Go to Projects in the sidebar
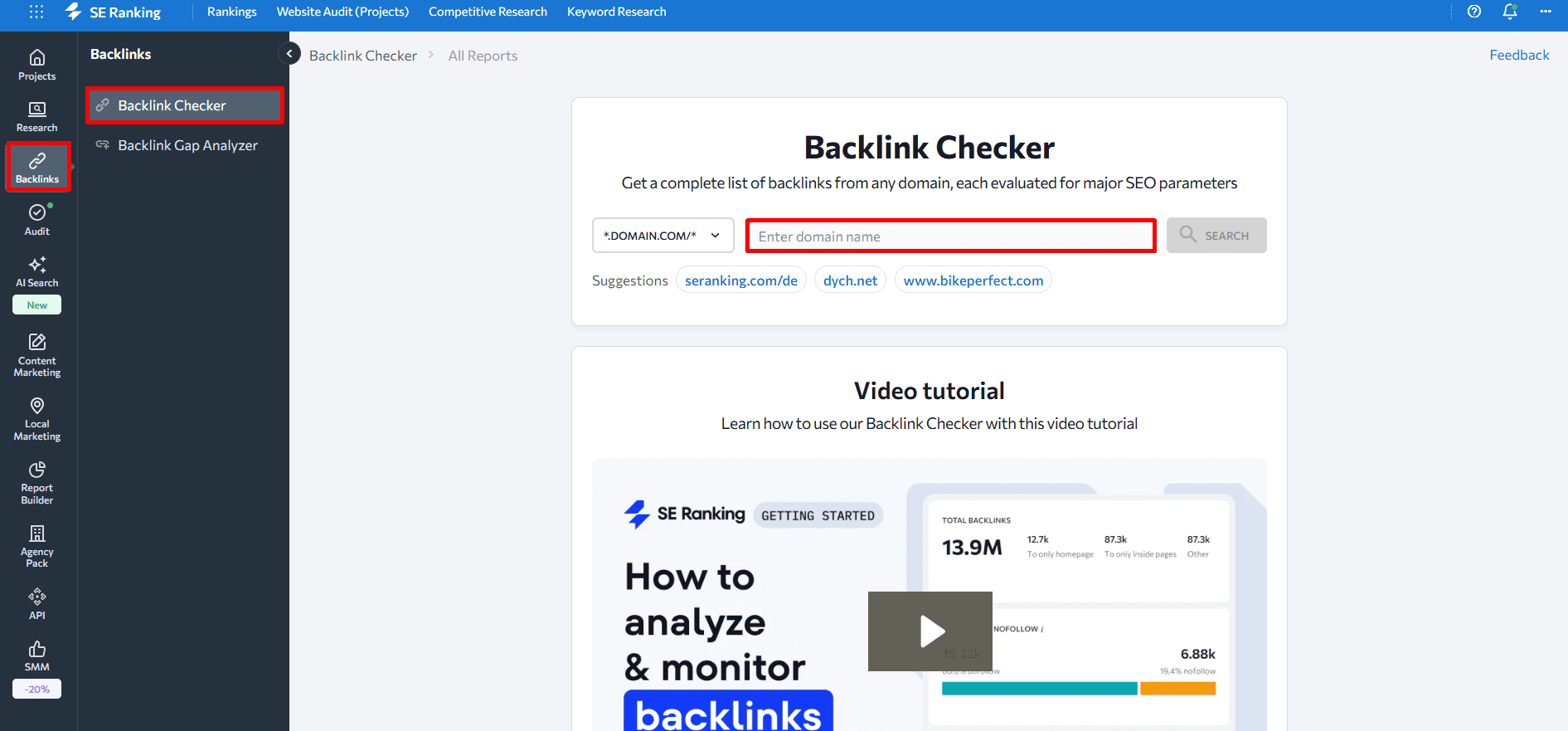This screenshot has width=1568, height=731. 37,65
